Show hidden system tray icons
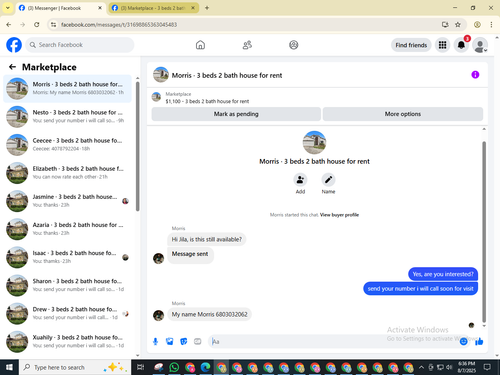 point(421,367)
